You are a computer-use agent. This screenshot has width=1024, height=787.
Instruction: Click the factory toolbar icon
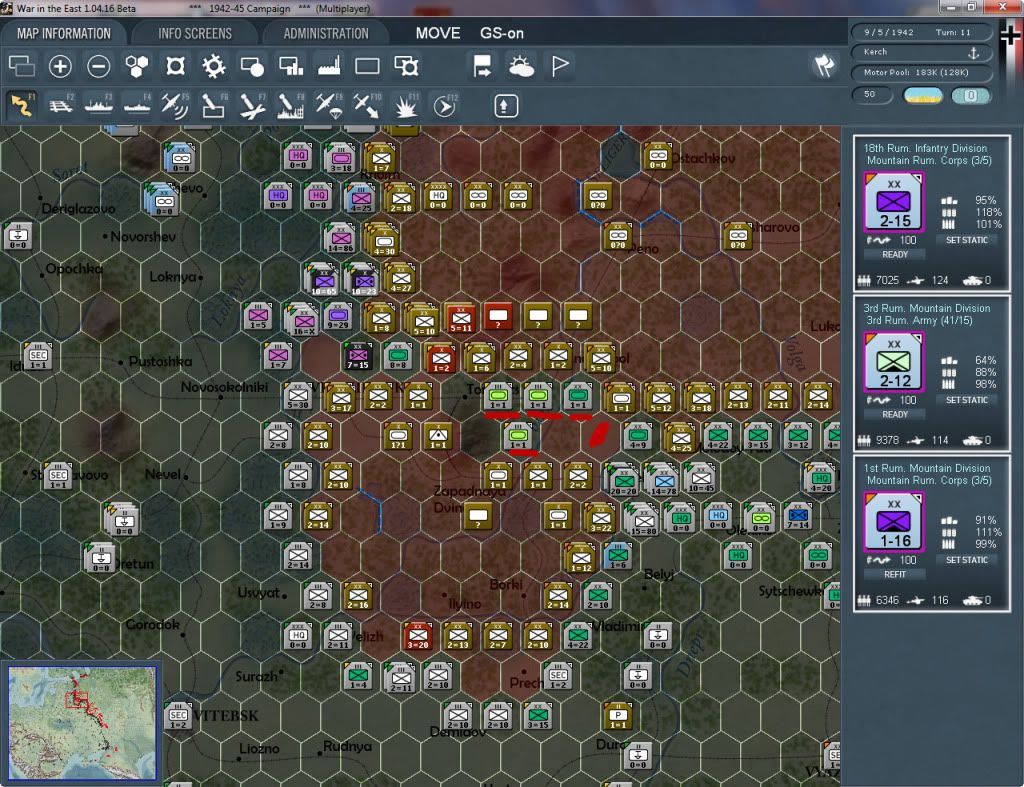point(328,66)
